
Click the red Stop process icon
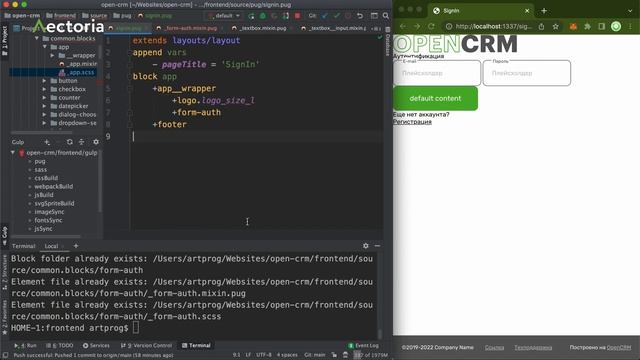(298, 16)
